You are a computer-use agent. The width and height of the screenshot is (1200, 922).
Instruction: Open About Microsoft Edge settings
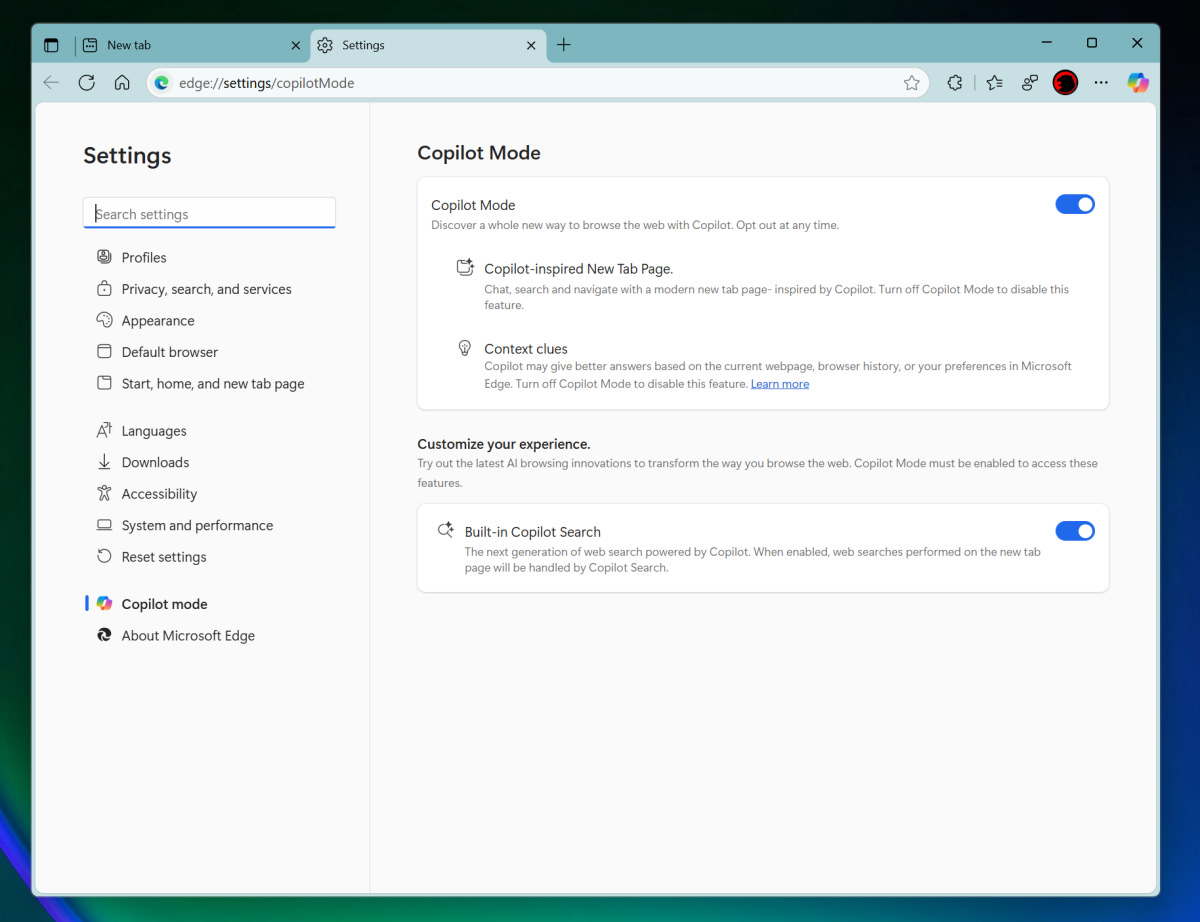188,635
